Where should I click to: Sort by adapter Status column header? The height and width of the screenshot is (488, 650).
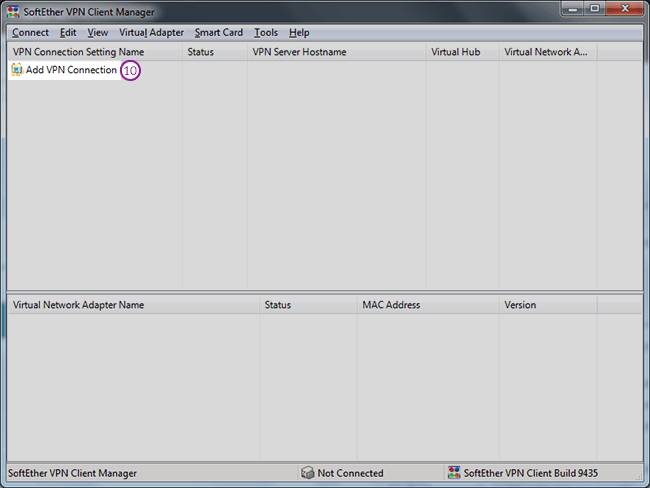308,305
